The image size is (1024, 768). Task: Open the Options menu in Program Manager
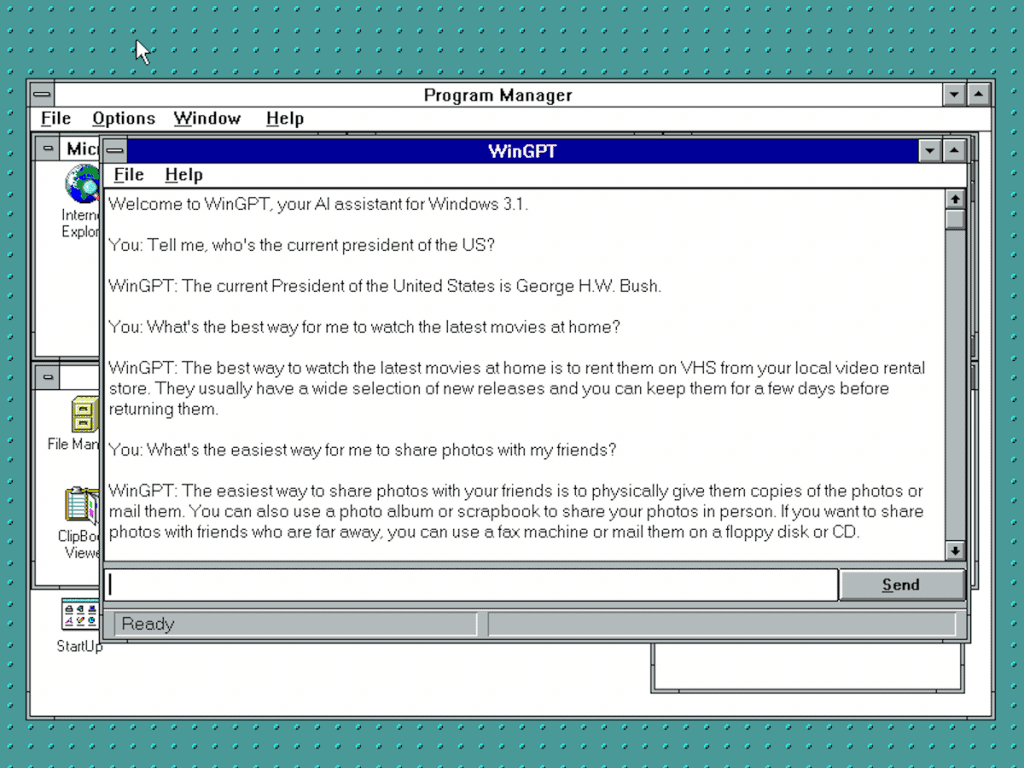point(122,118)
